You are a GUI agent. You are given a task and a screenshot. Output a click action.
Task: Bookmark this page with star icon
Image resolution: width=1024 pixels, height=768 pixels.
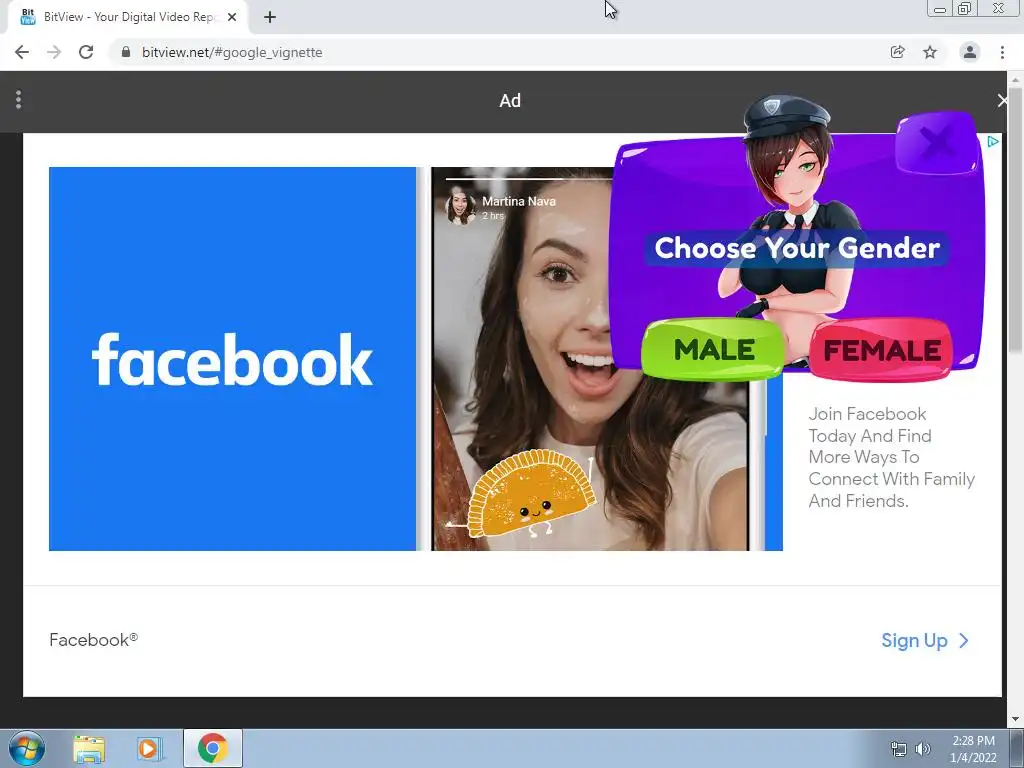coord(930,52)
